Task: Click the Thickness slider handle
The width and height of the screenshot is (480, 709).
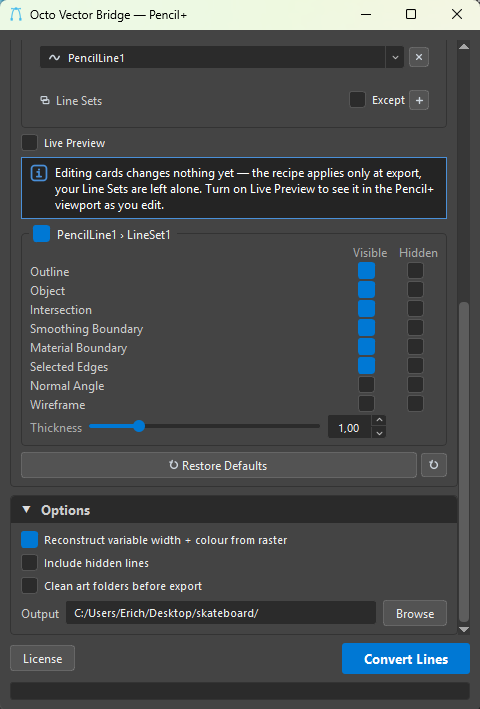Action: point(139,426)
